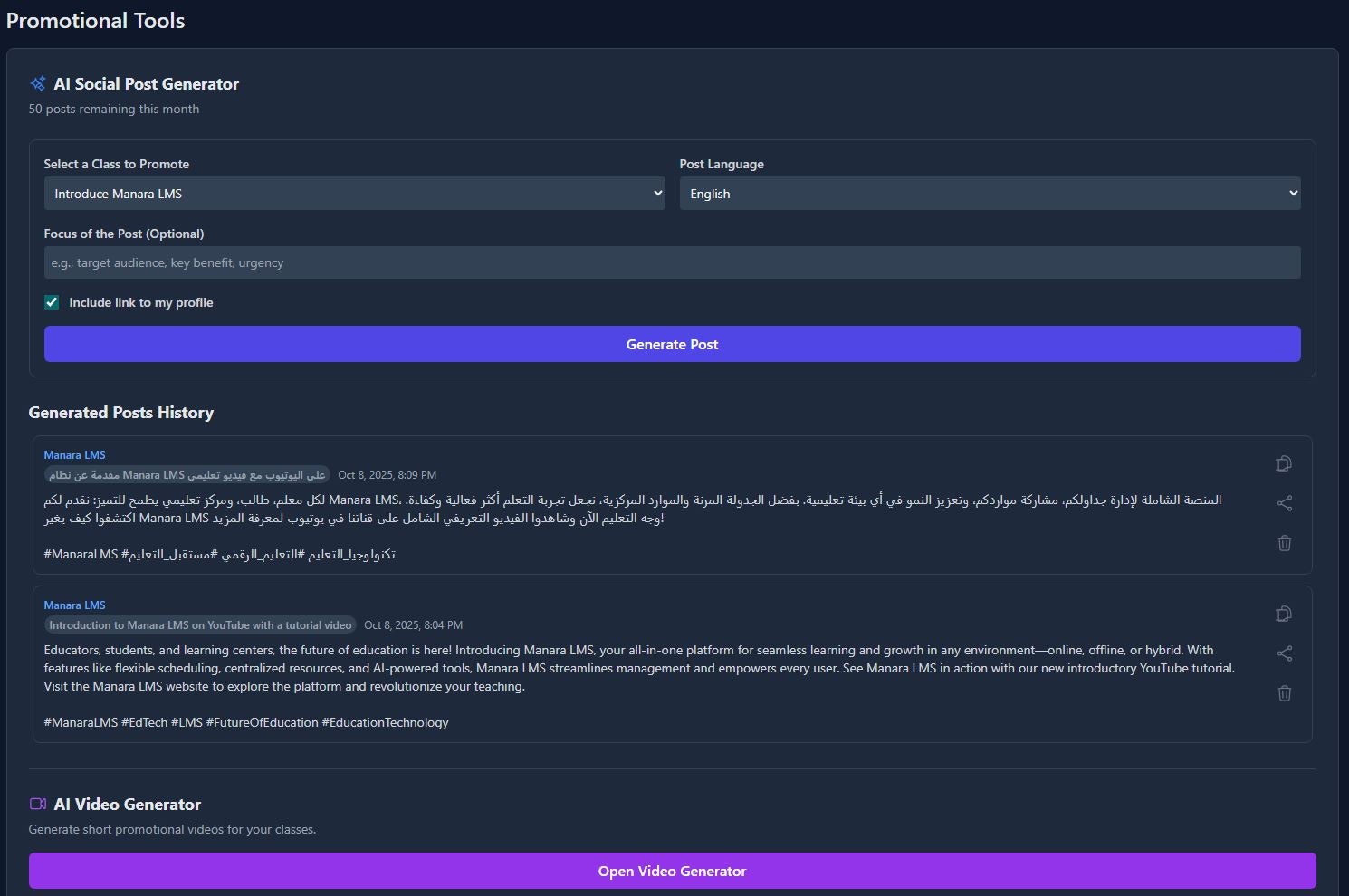Delete the English Manara LMS post
1349x896 pixels.
pyautogui.click(x=1284, y=693)
